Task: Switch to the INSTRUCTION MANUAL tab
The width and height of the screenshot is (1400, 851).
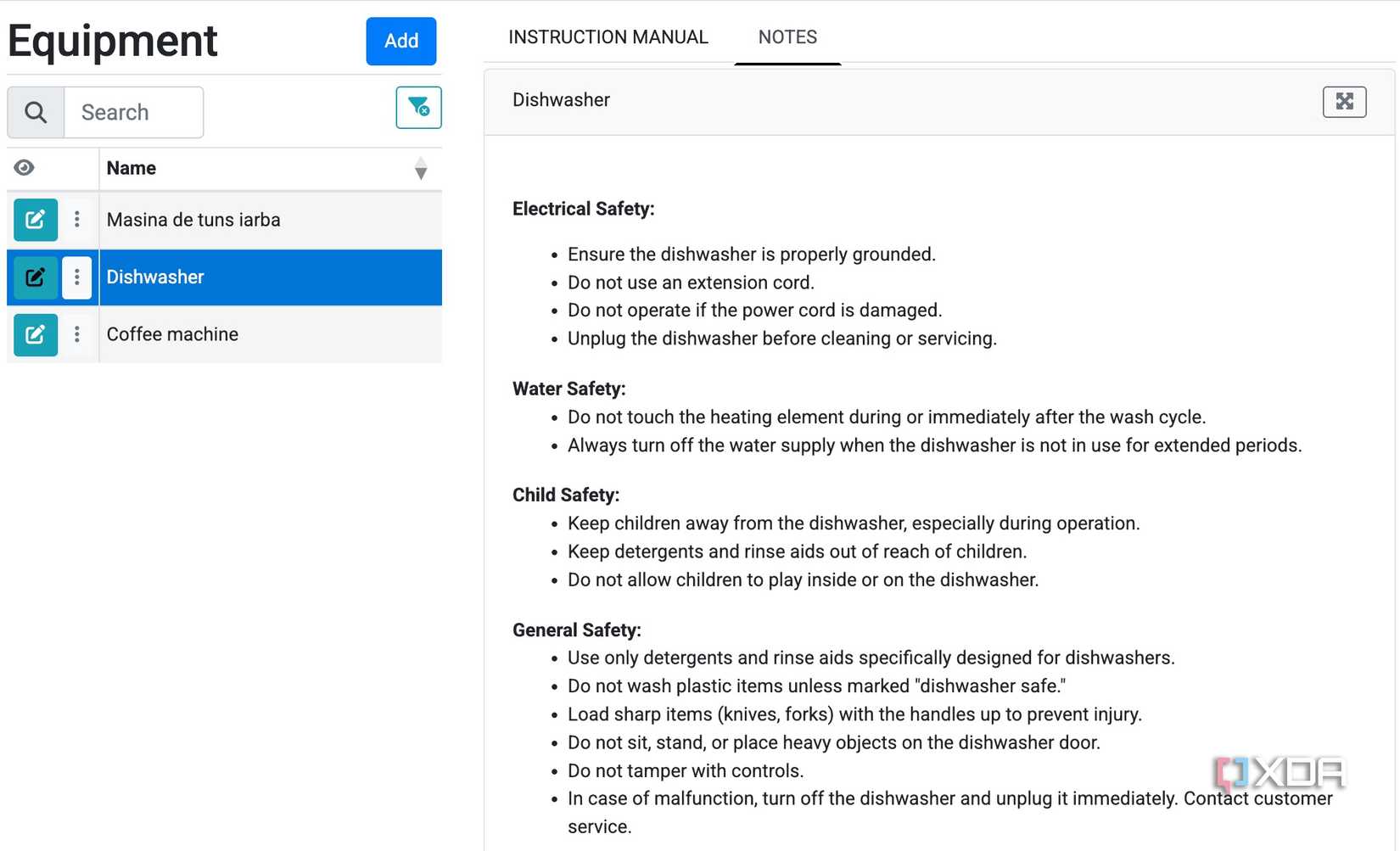Action: 608,36
